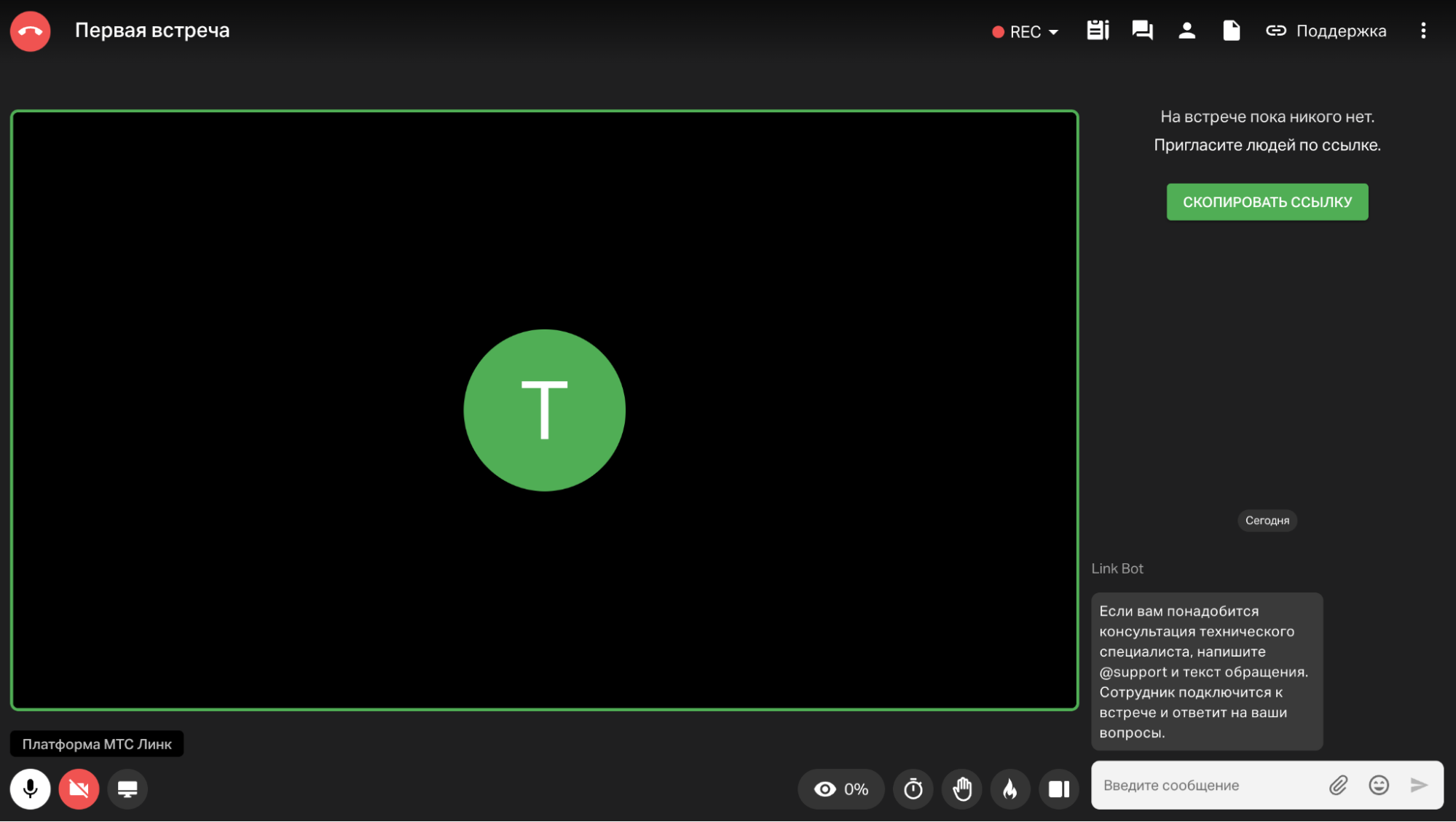The height and width of the screenshot is (822, 1456).
Task: Click the flame reaction icon
Action: pos(1010,788)
